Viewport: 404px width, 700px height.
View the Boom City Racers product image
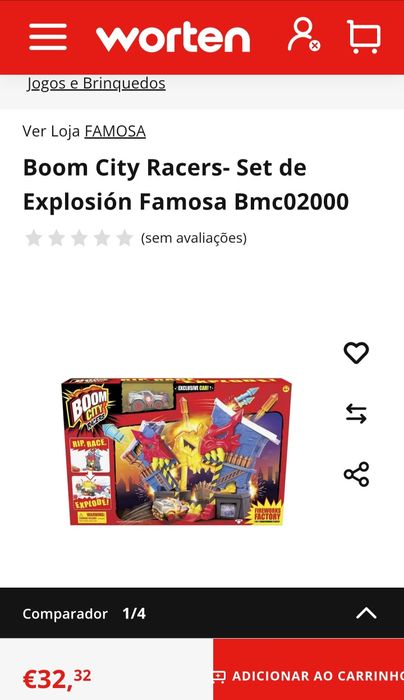(177, 451)
